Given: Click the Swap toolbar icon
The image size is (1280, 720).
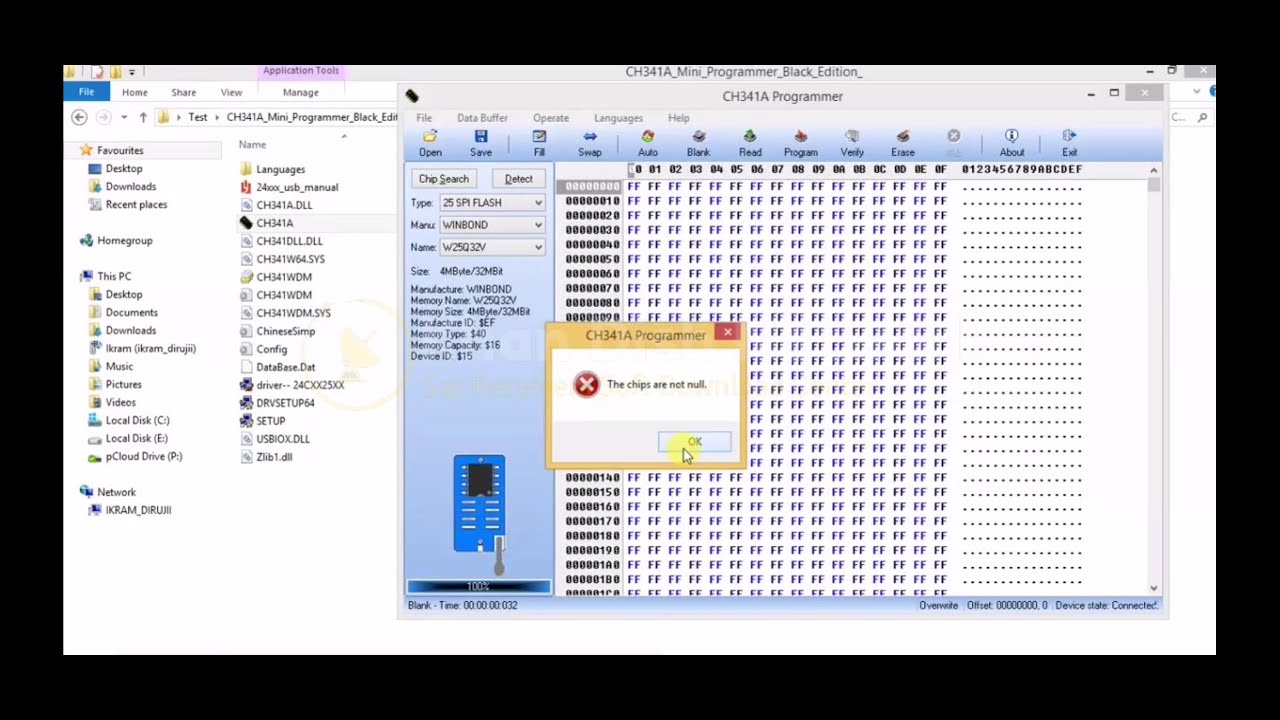Looking at the screenshot, I should (x=590, y=137).
